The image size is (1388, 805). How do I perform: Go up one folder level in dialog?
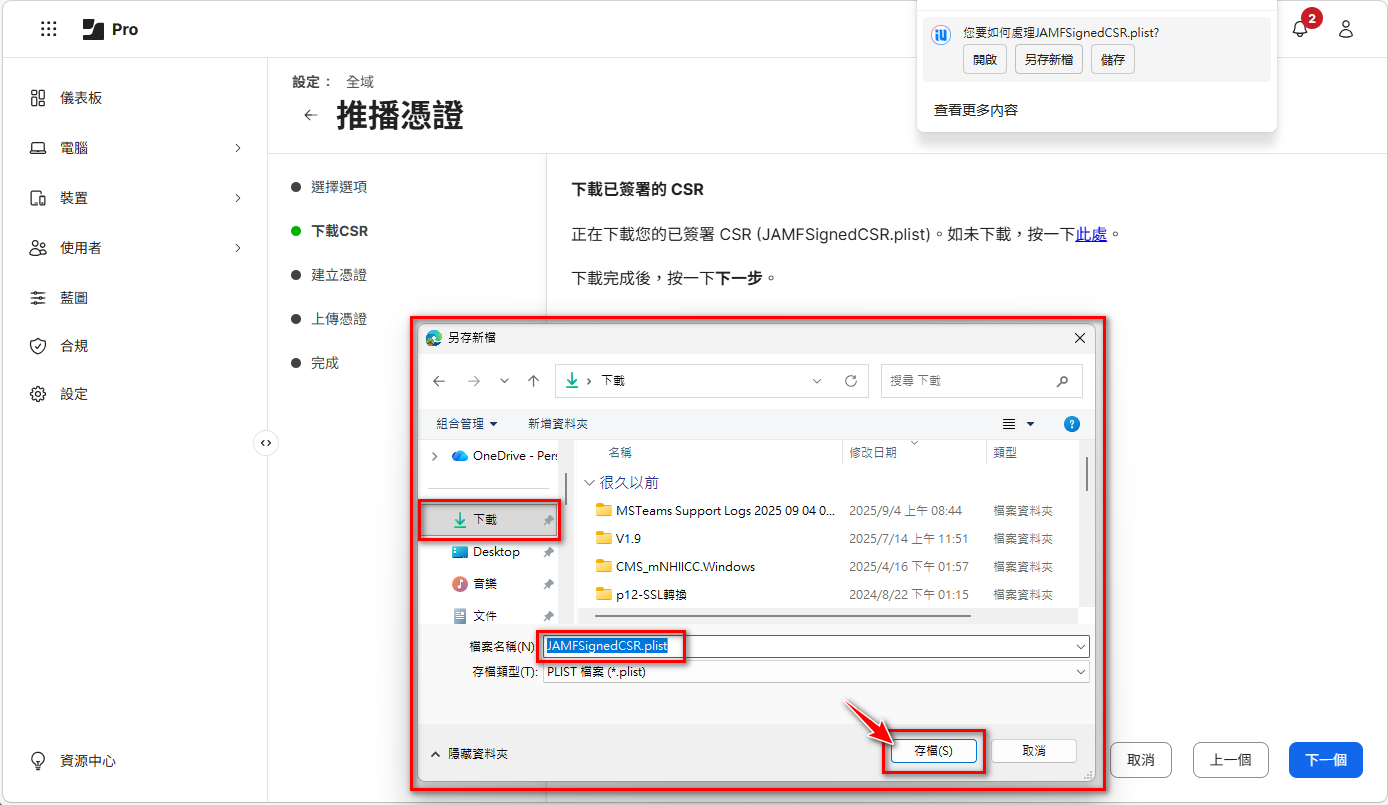[534, 381]
